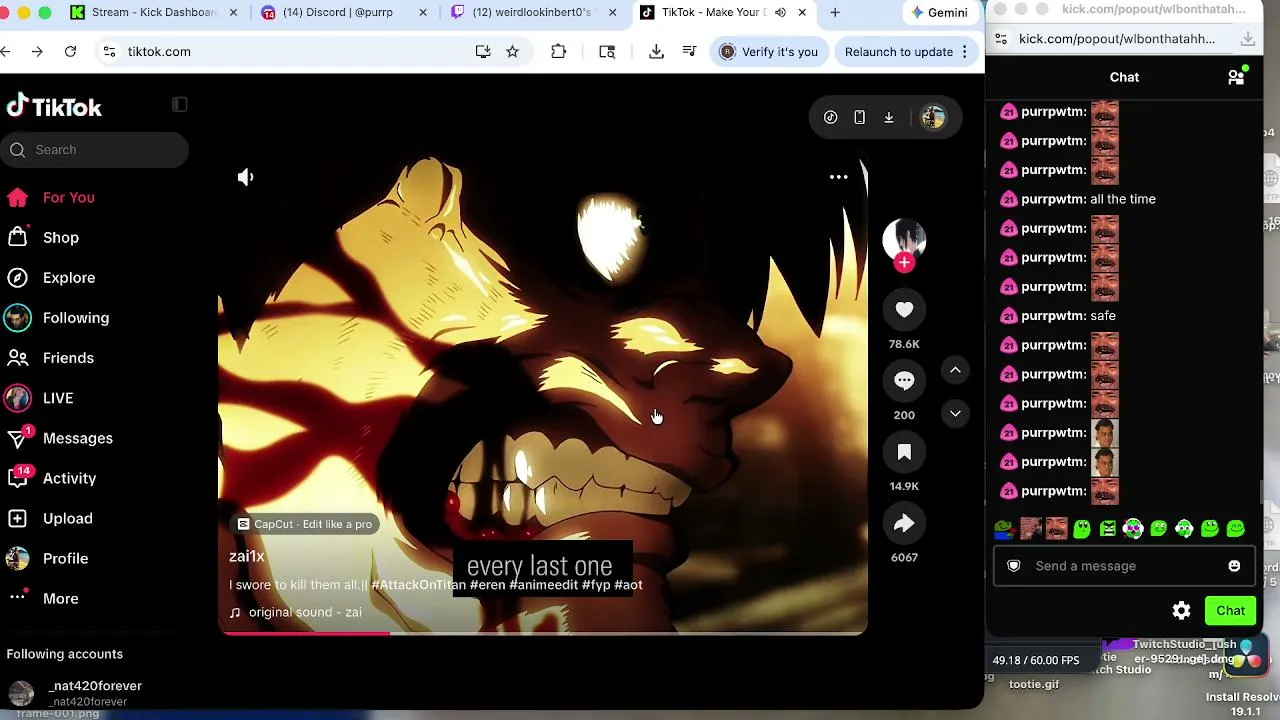This screenshot has height=720, width=1280.
Task: Open a new browser tab with plus
Action: pyautogui.click(x=835, y=12)
